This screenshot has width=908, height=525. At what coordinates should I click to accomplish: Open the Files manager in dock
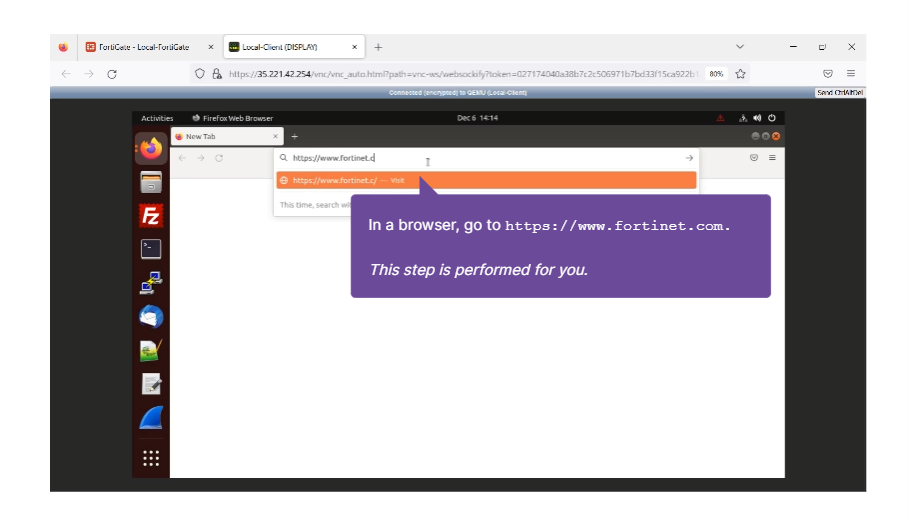click(x=151, y=182)
